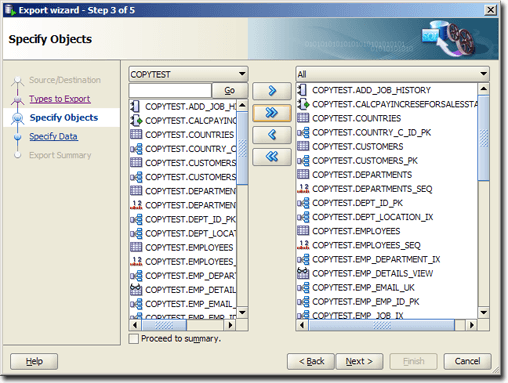Click table icon of COPYTEST.DEPARTMENTS in right list
This screenshot has width=508, height=383.
click(303, 175)
